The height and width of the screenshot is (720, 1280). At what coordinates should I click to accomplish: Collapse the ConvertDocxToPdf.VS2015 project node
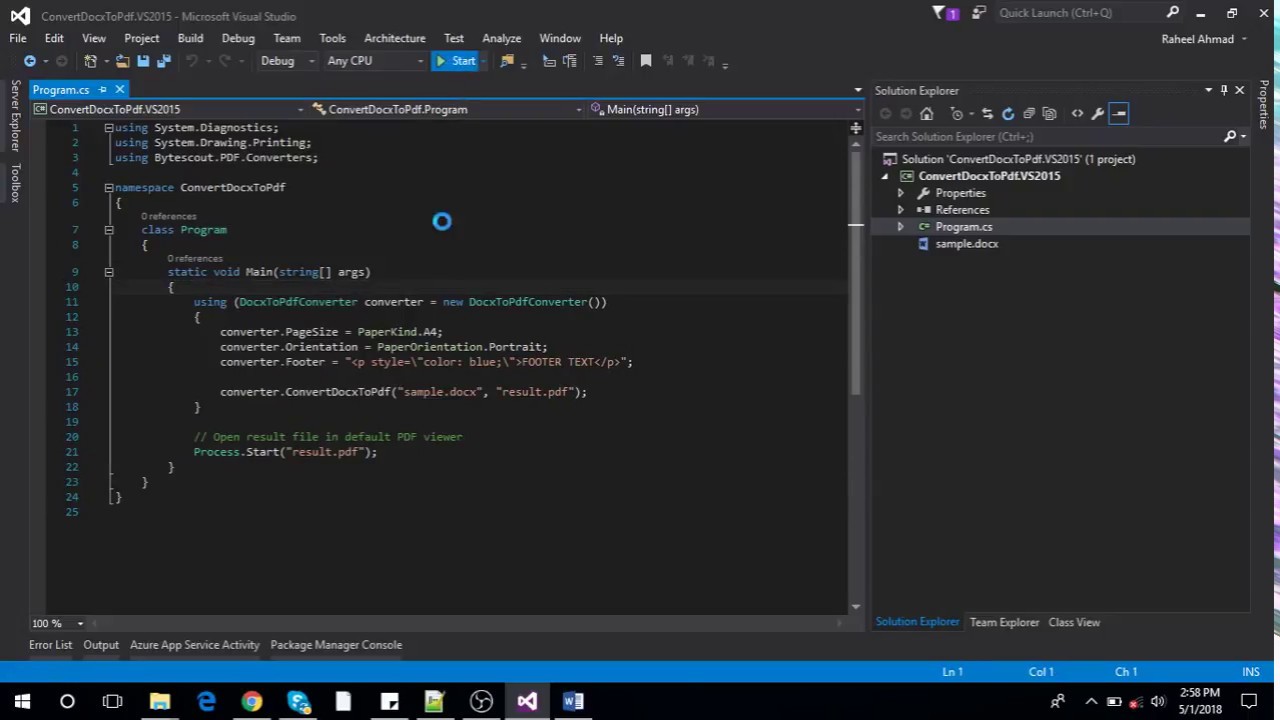point(884,176)
